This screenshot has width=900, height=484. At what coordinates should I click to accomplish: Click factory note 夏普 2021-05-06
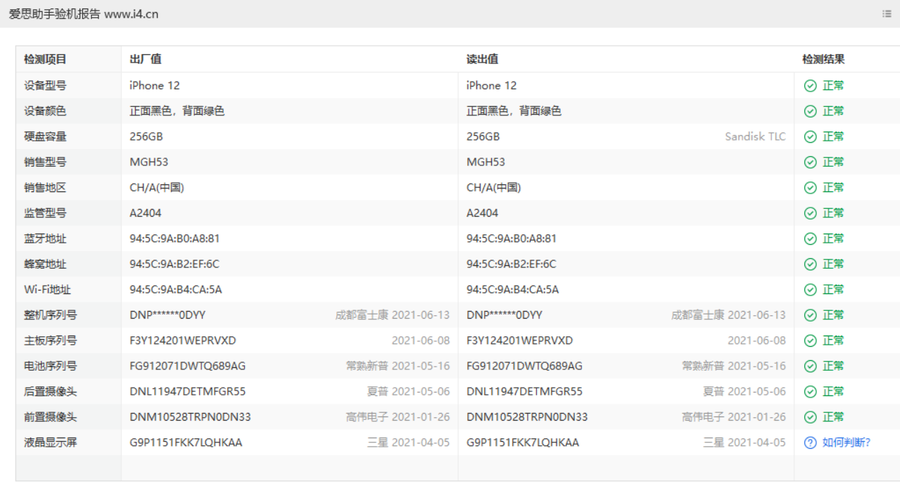[408, 392]
